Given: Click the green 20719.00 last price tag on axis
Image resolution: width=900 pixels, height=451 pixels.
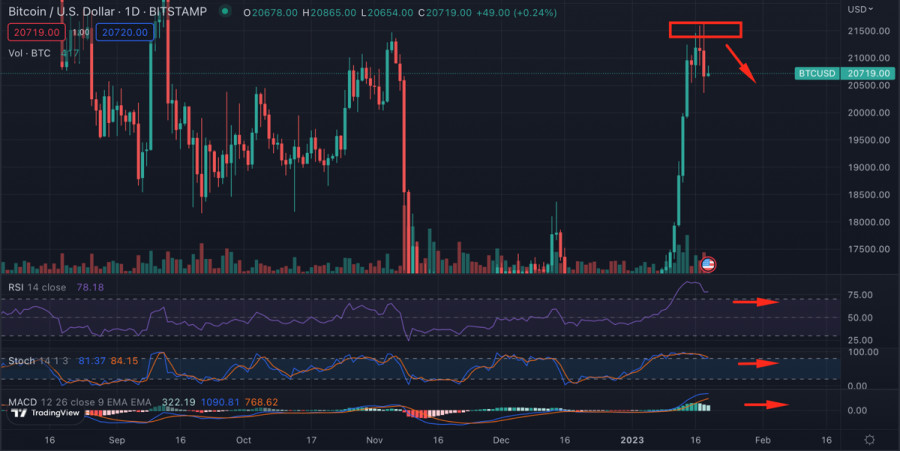Looking at the screenshot, I should pos(868,73).
